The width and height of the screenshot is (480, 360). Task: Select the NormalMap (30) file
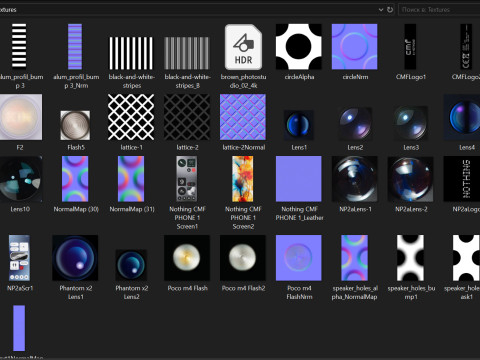[75, 179]
